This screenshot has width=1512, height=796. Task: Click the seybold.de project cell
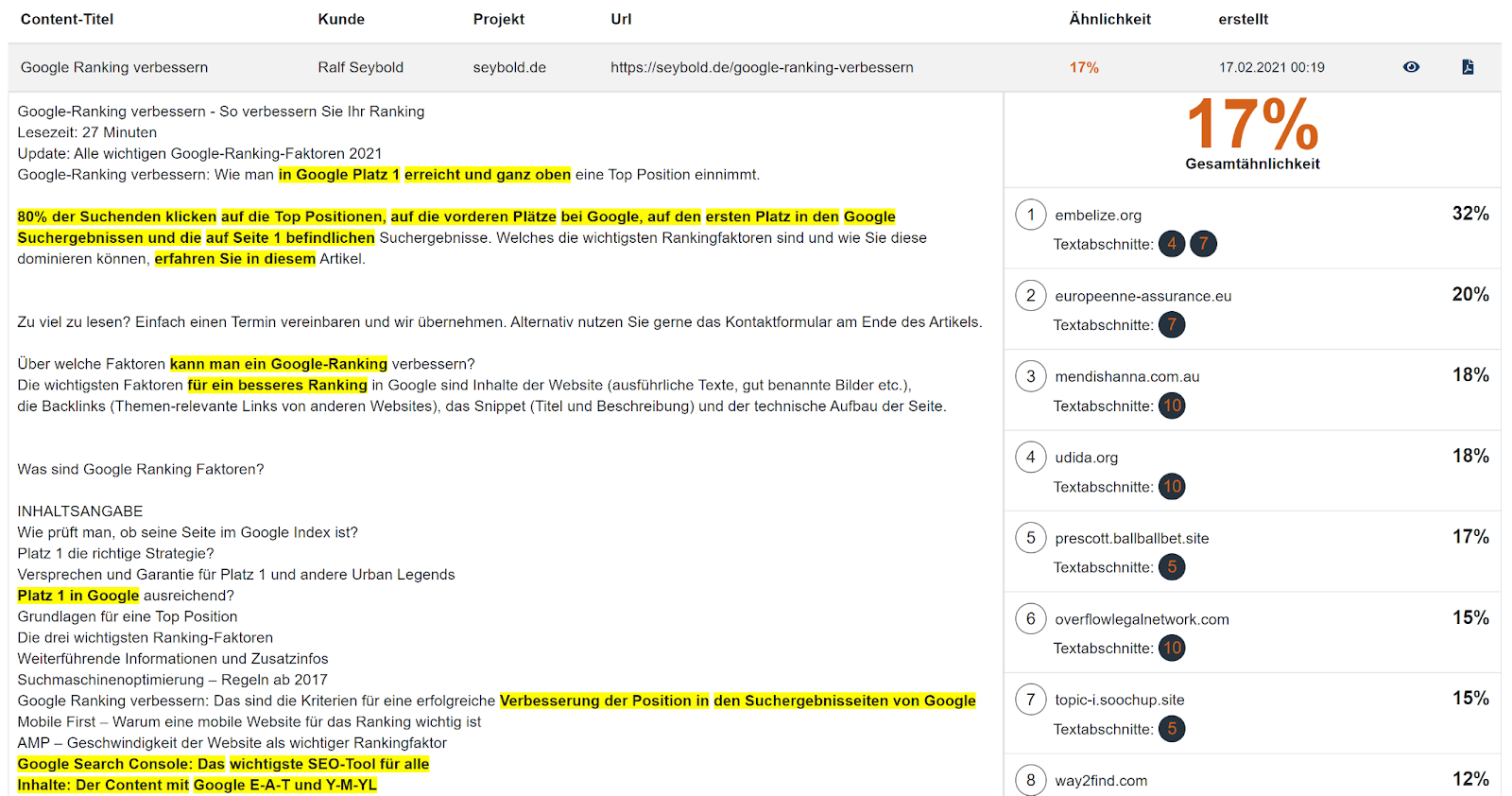(509, 67)
